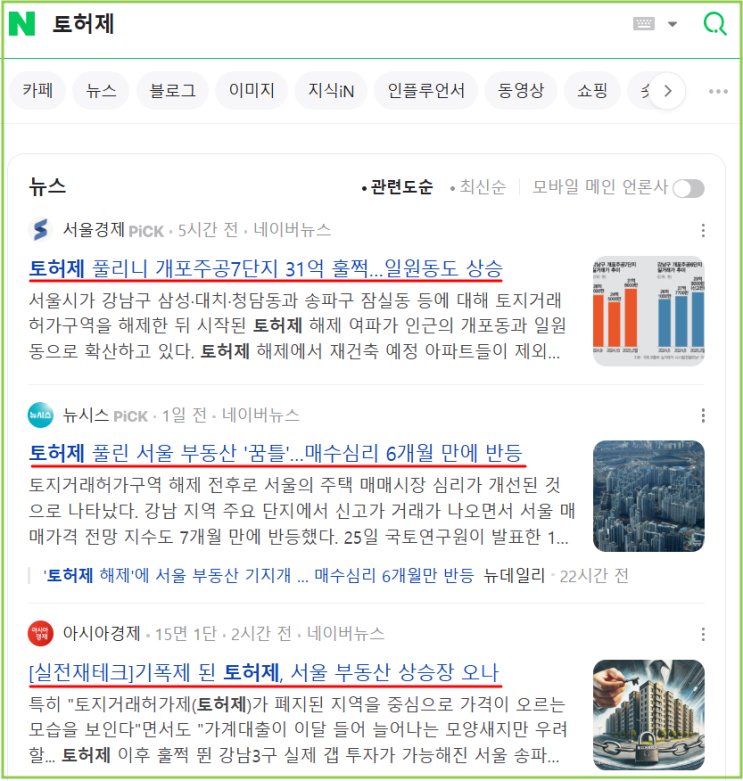The width and height of the screenshot is (743, 781).
Task: Open the 아시아경제 publisher name link
Action: (x=102, y=634)
